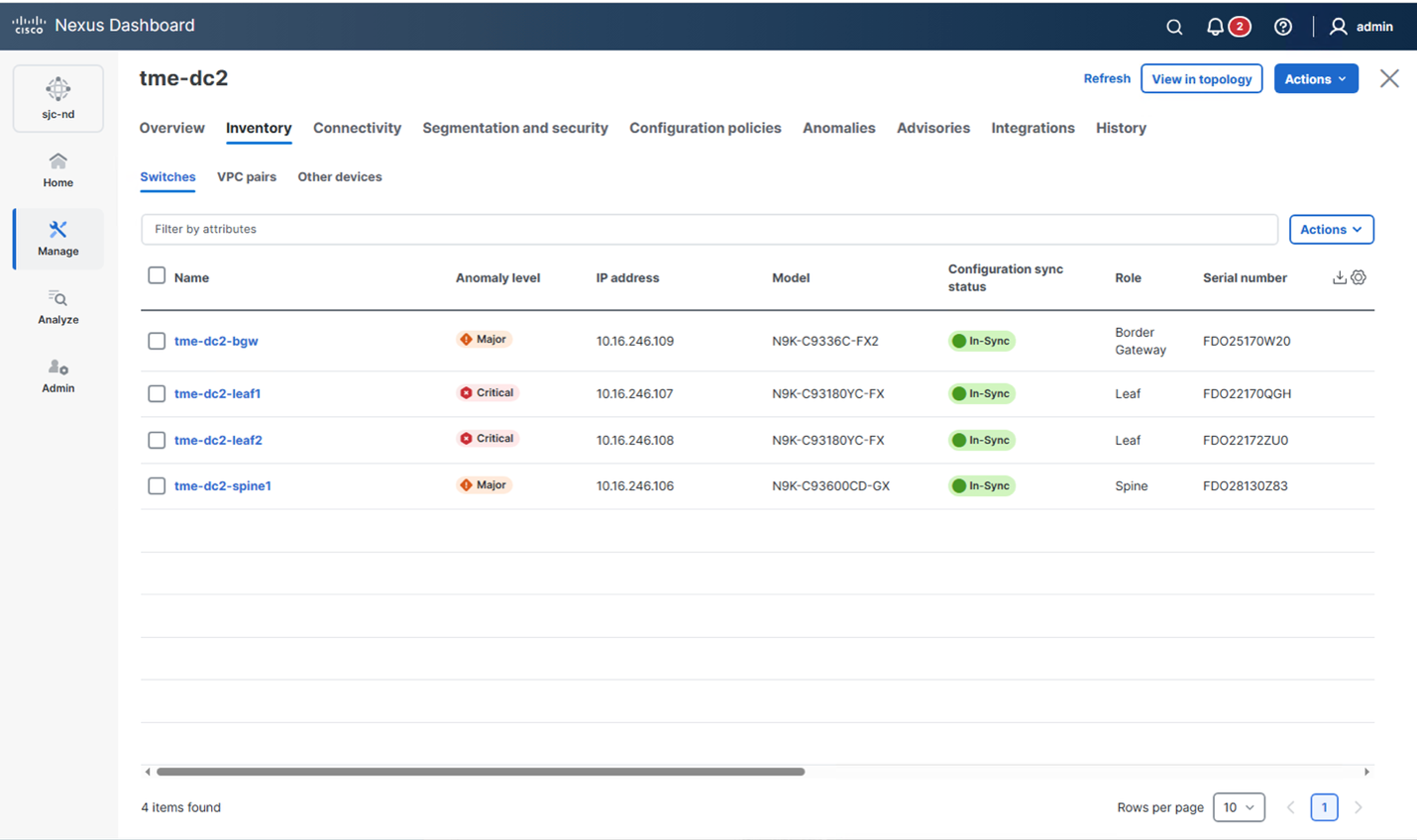Image resolution: width=1417 pixels, height=840 pixels.
Task: Check the box for tme-dc2-bgw
Action: [x=157, y=341]
